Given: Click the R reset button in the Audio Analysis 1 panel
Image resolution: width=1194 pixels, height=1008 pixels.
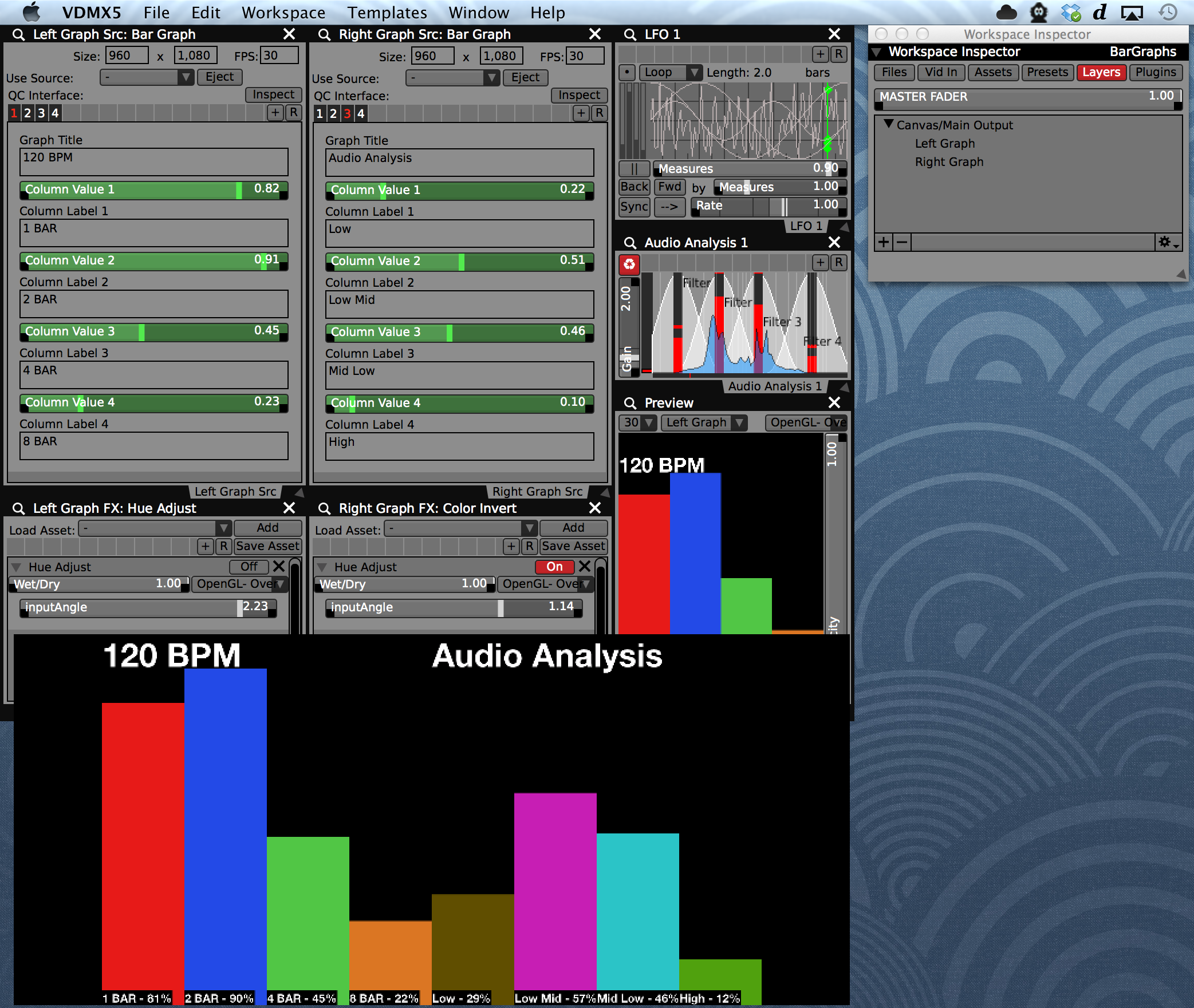Looking at the screenshot, I should click(x=839, y=263).
